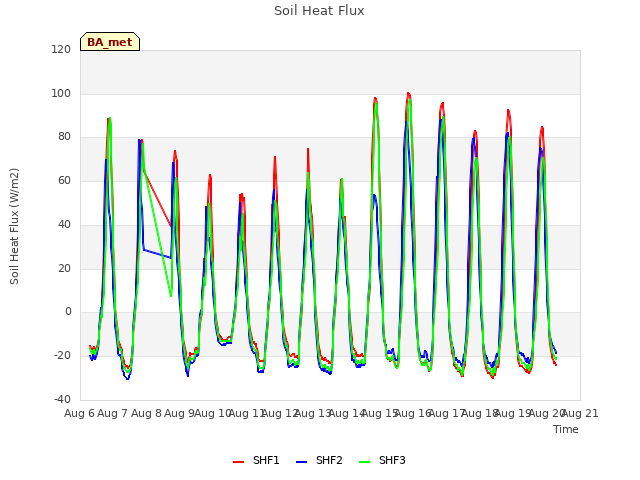This screenshot has width=640, height=480.
Task: Click the Aug 8 x-axis tick label
Action: click(146, 413)
